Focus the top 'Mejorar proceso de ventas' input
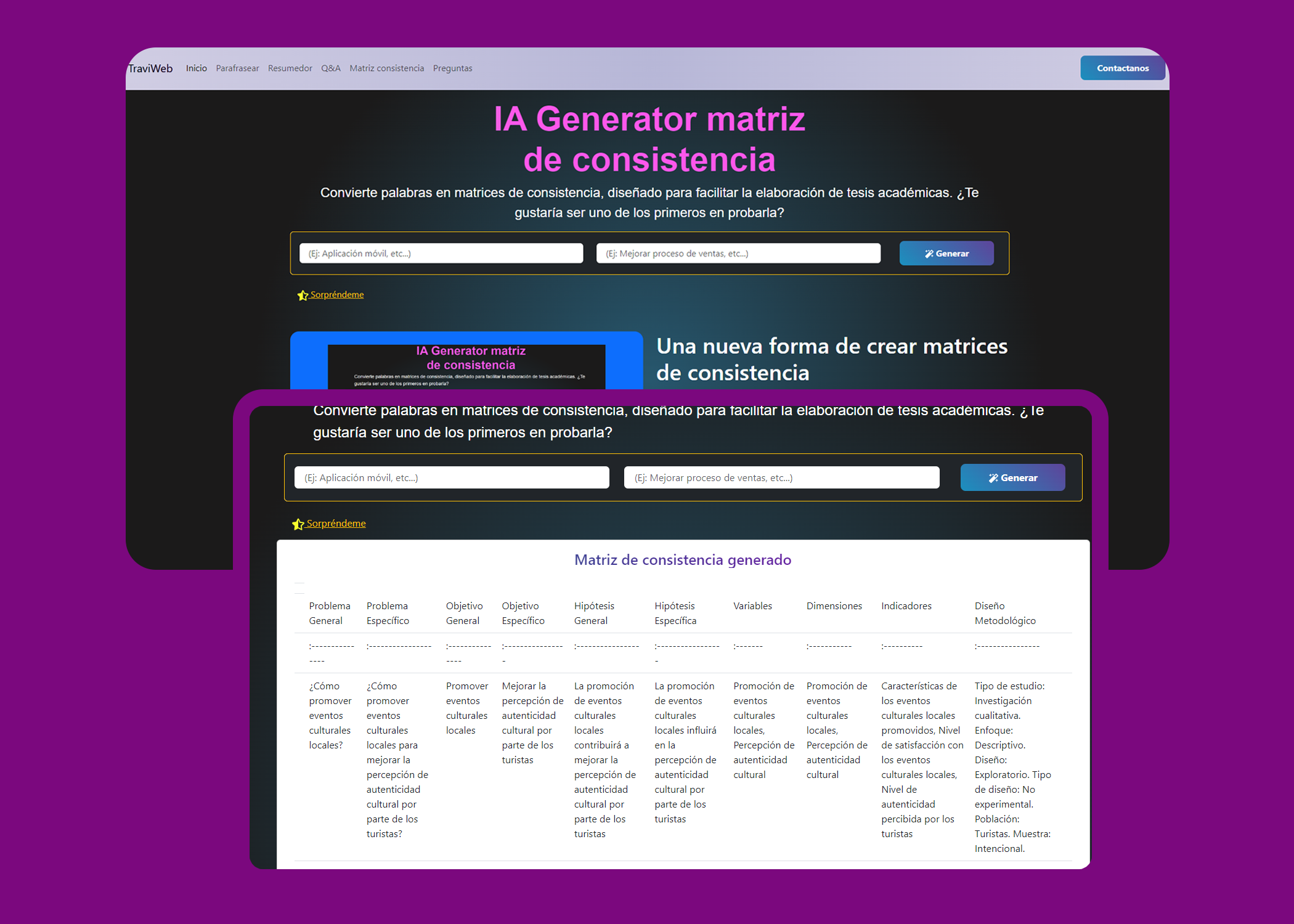1294x924 pixels. (738, 253)
